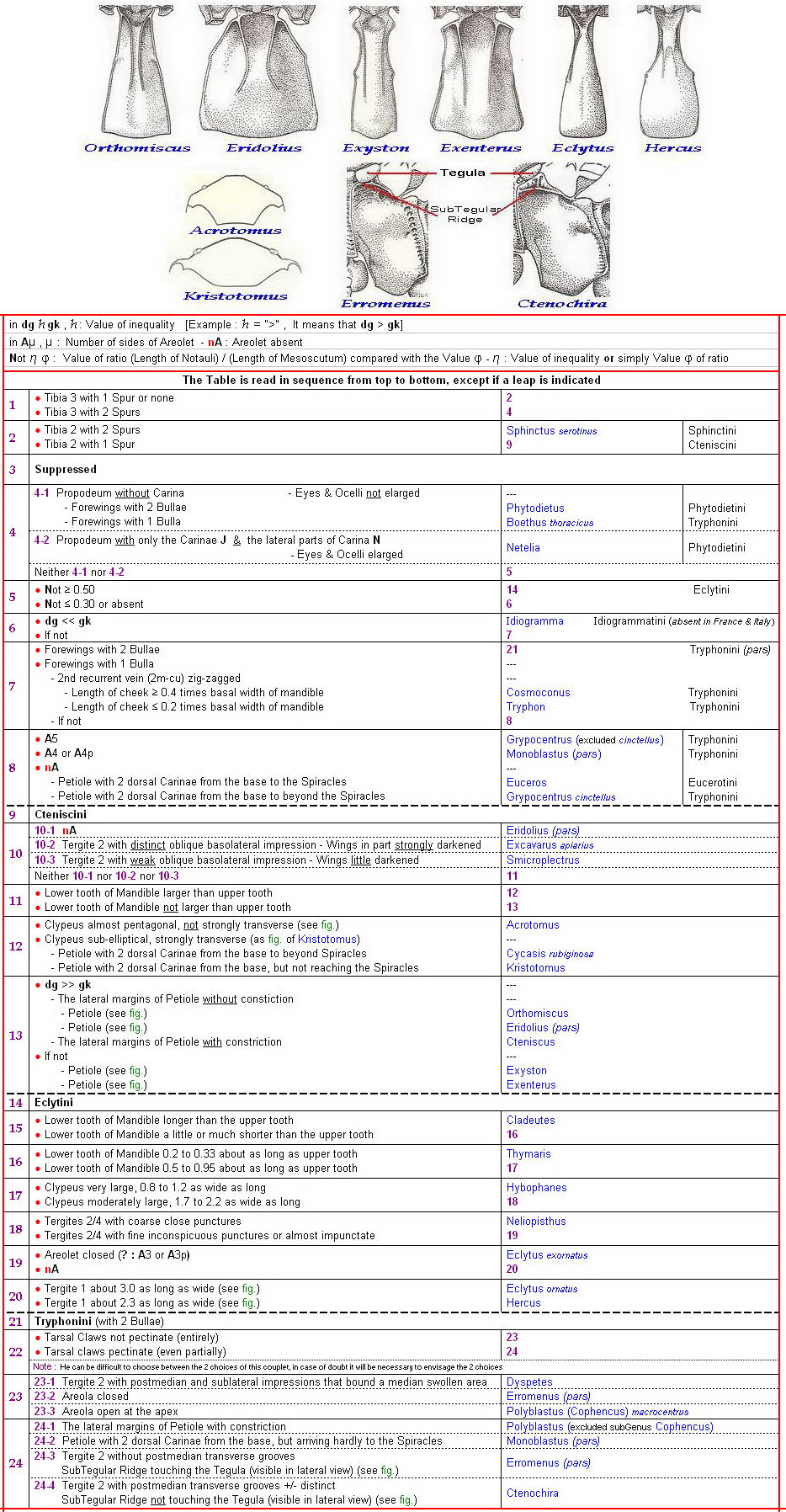
Task: Open the Idiogramma genus link
Action: coord(534,621)
